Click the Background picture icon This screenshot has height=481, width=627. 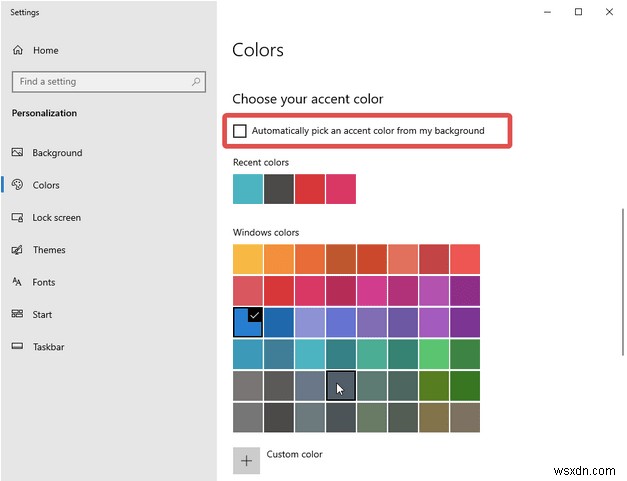tap(18, 153)
